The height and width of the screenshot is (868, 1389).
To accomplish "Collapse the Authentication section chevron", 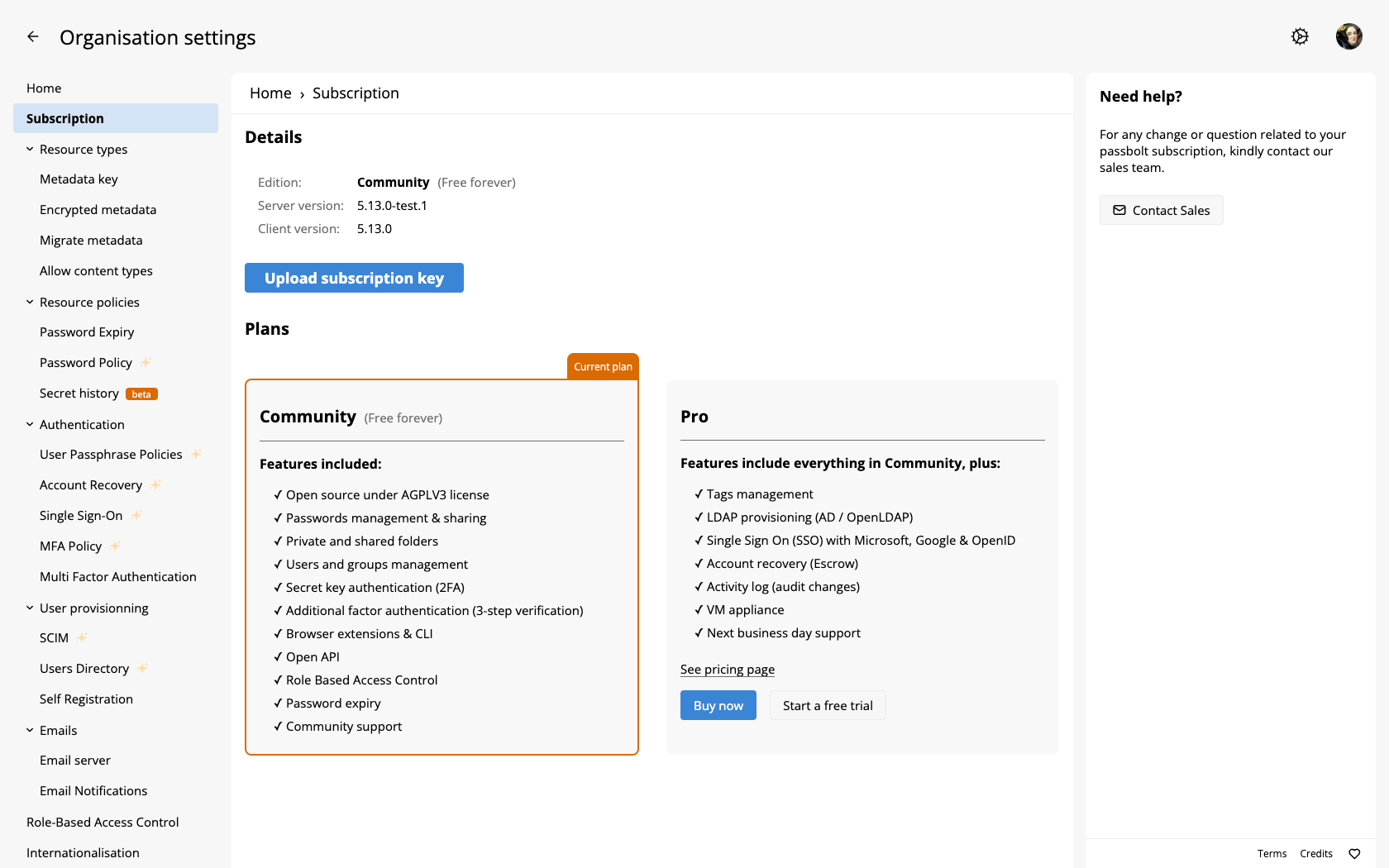I will point(30,424).
